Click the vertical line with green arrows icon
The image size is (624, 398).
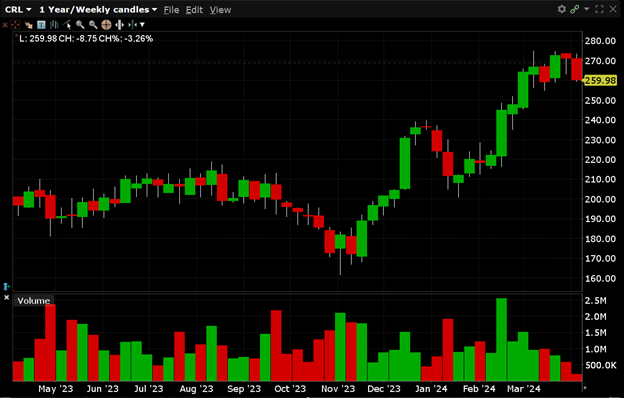pyautogui.click(x=133, y=25)
